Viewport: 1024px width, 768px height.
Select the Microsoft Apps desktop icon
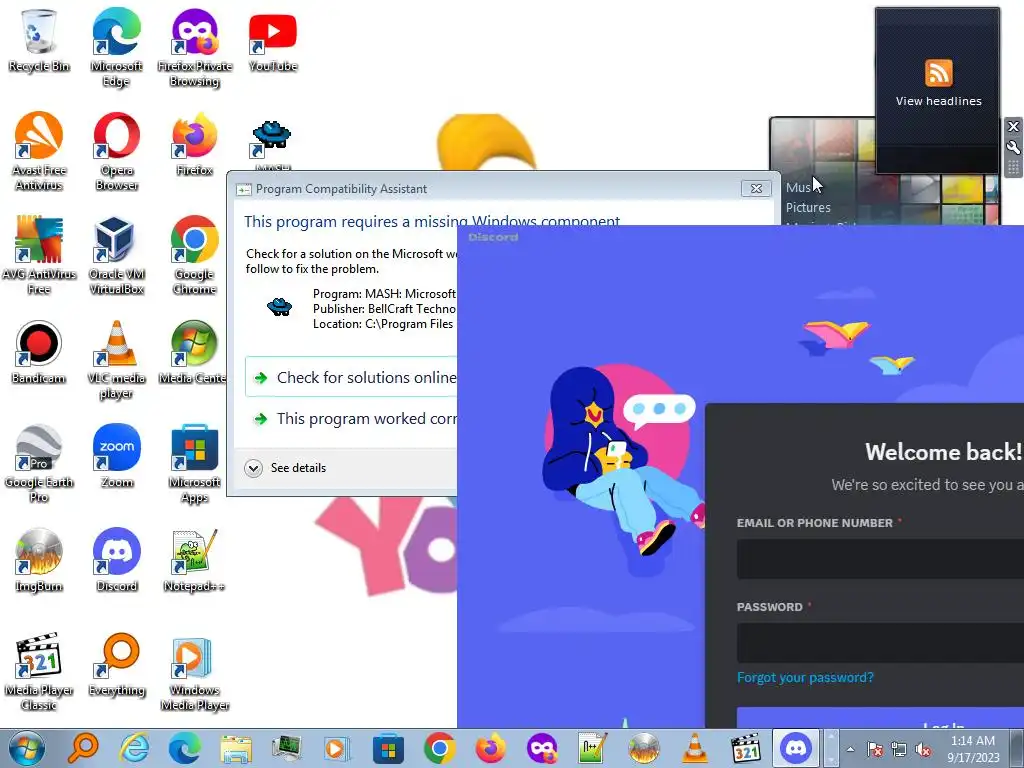click(195, 464)
